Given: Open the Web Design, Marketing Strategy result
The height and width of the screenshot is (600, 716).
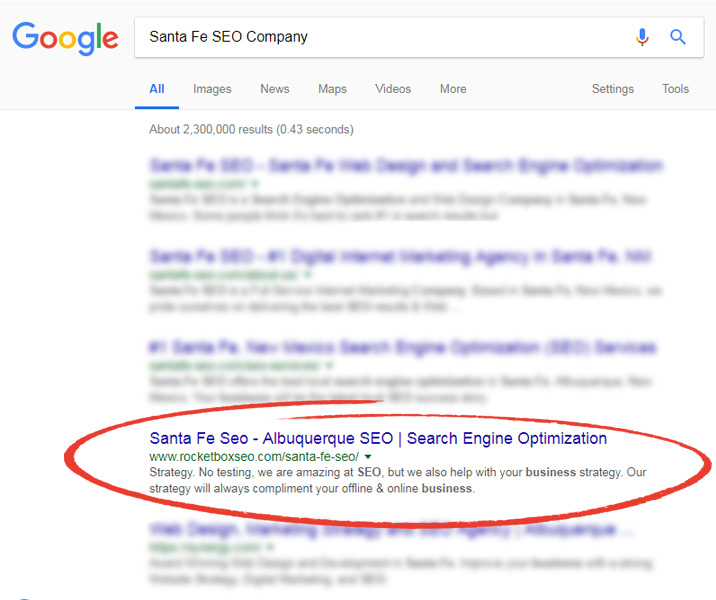Looking at the screenshot, I should pos(390,529).
